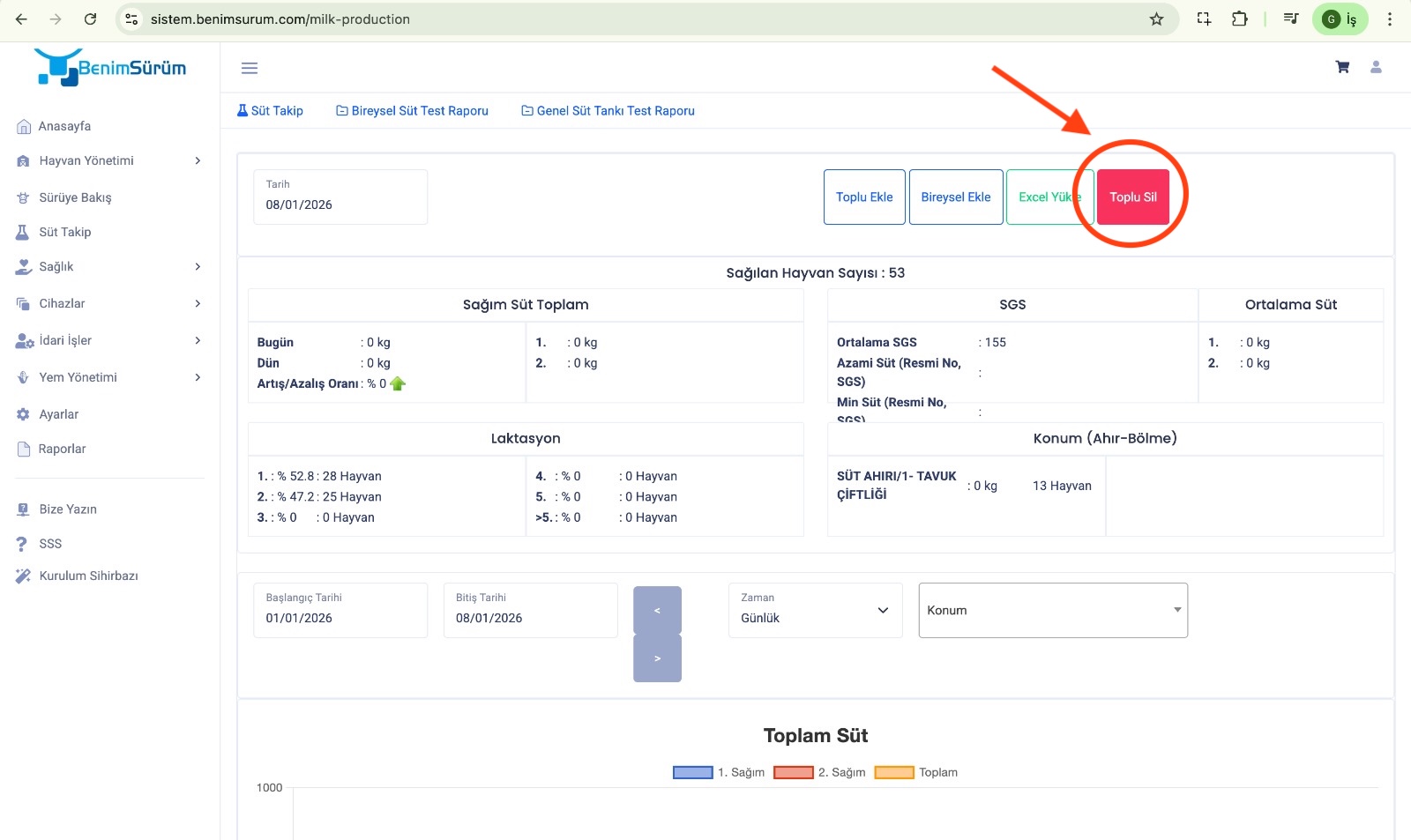
Task: Click the Toplu Ekle button
Action: pos(864,197)
